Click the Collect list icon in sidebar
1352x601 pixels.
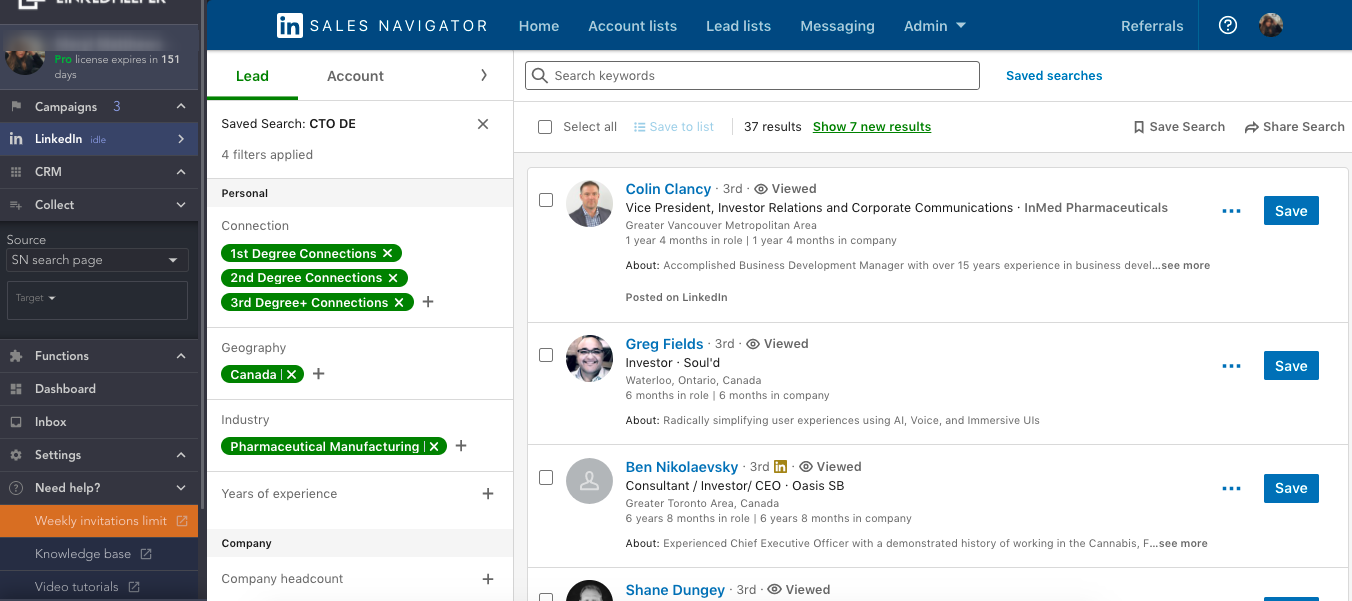16,205
